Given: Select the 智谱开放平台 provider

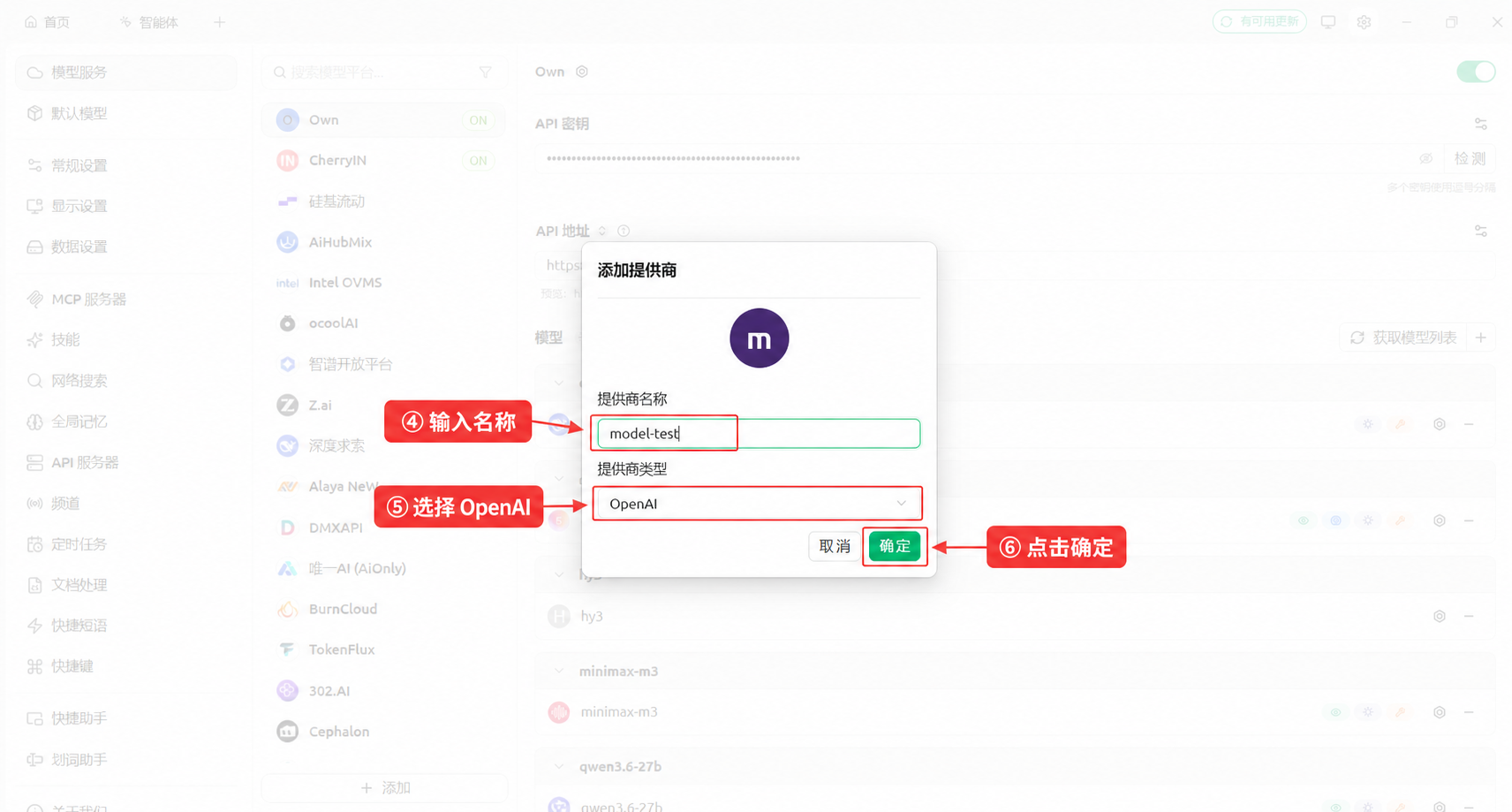Looking at the screenshot, I should [x=384, y=364].
